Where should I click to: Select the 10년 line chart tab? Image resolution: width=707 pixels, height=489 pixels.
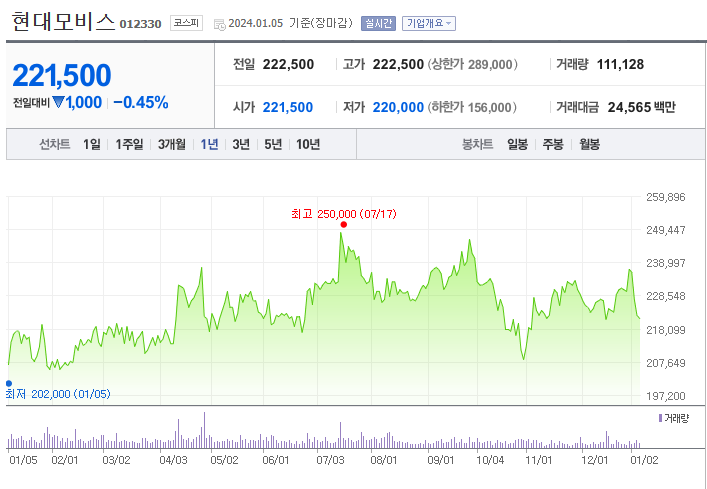[x=308, y=144]
